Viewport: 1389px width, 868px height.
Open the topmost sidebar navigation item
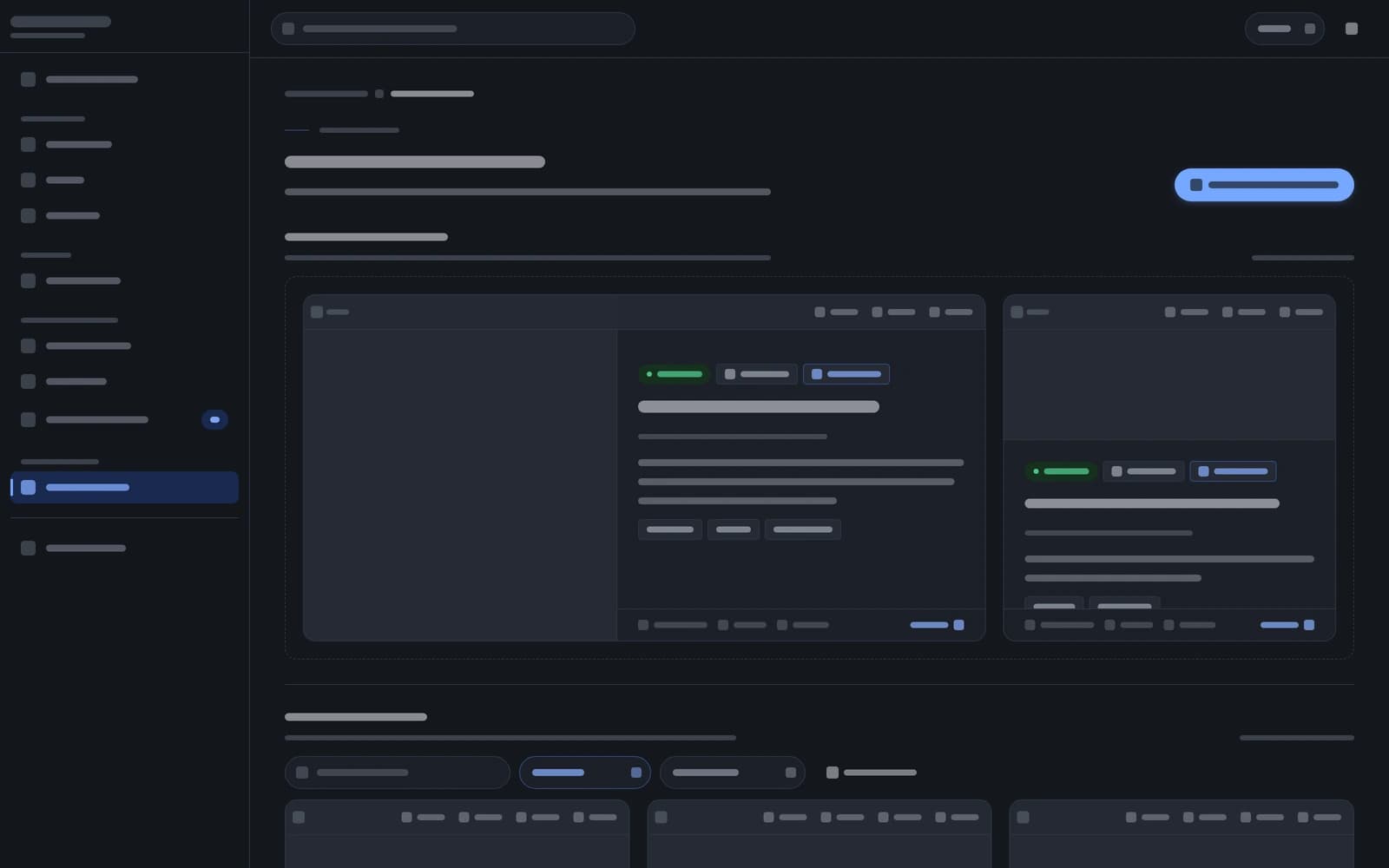[x=124, y=80]
